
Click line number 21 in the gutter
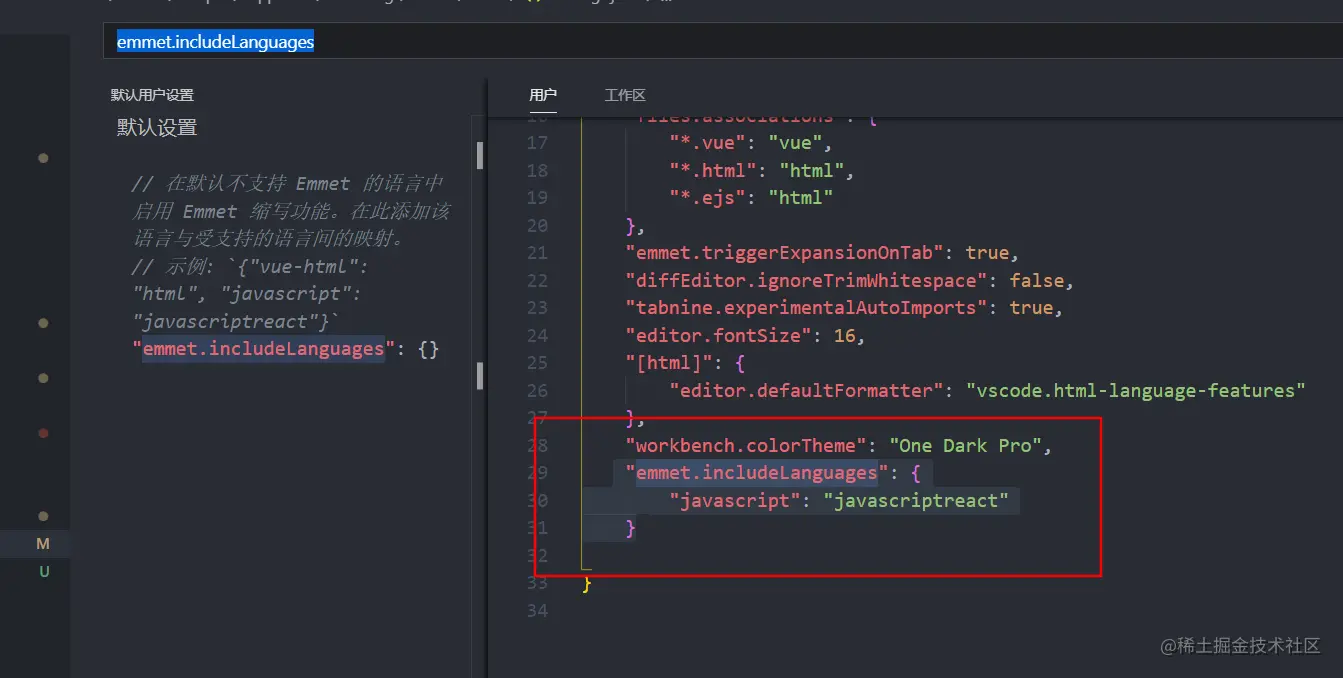click(x=537, y=253)
